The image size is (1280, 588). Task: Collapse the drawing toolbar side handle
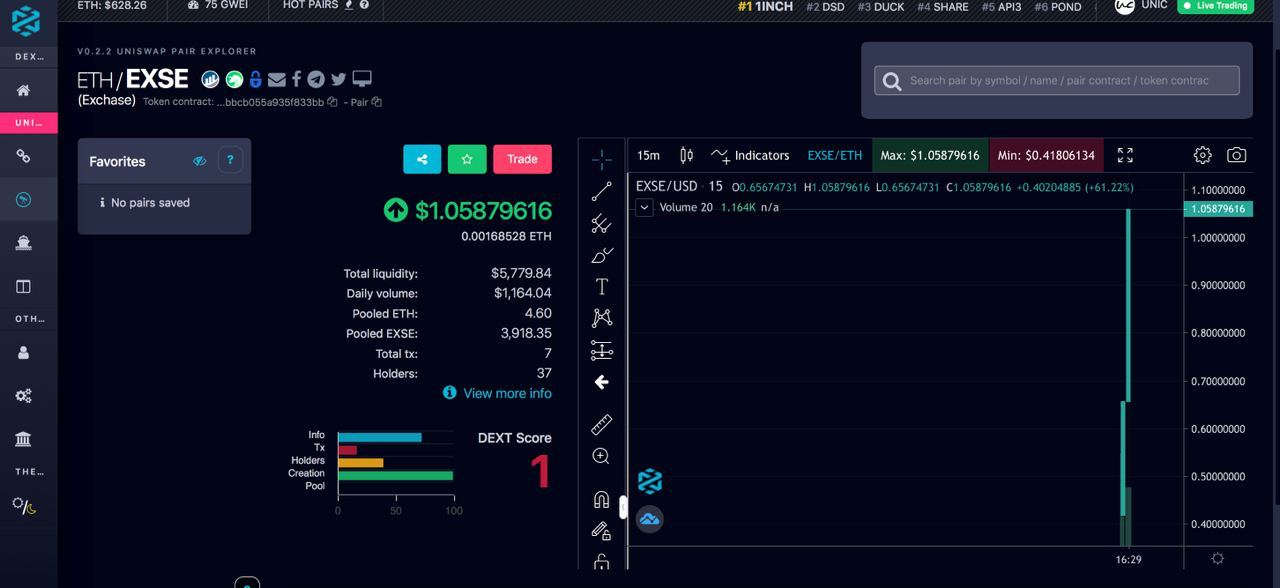(x=623, y=508)
